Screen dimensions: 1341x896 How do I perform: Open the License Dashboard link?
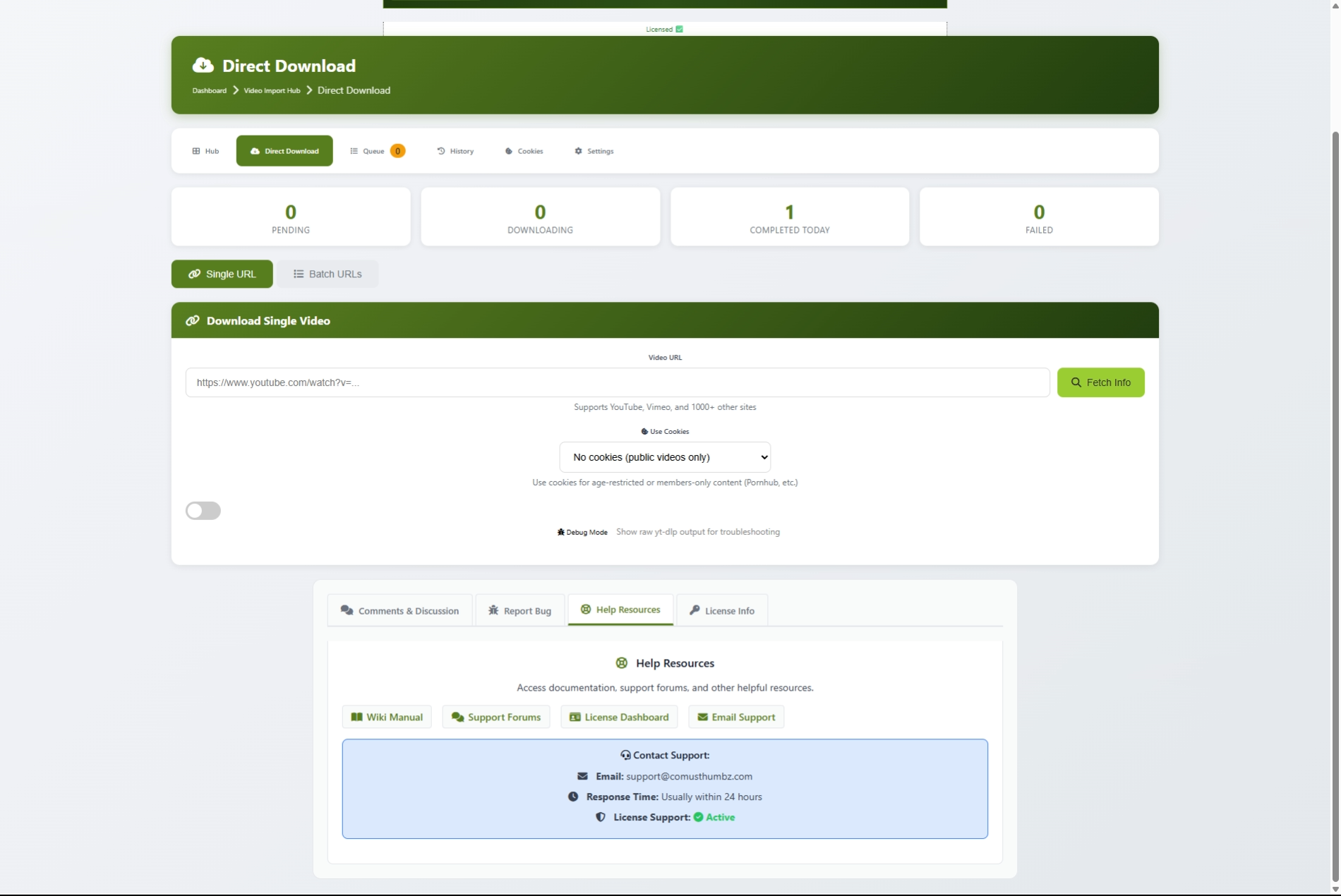point(619,718)
